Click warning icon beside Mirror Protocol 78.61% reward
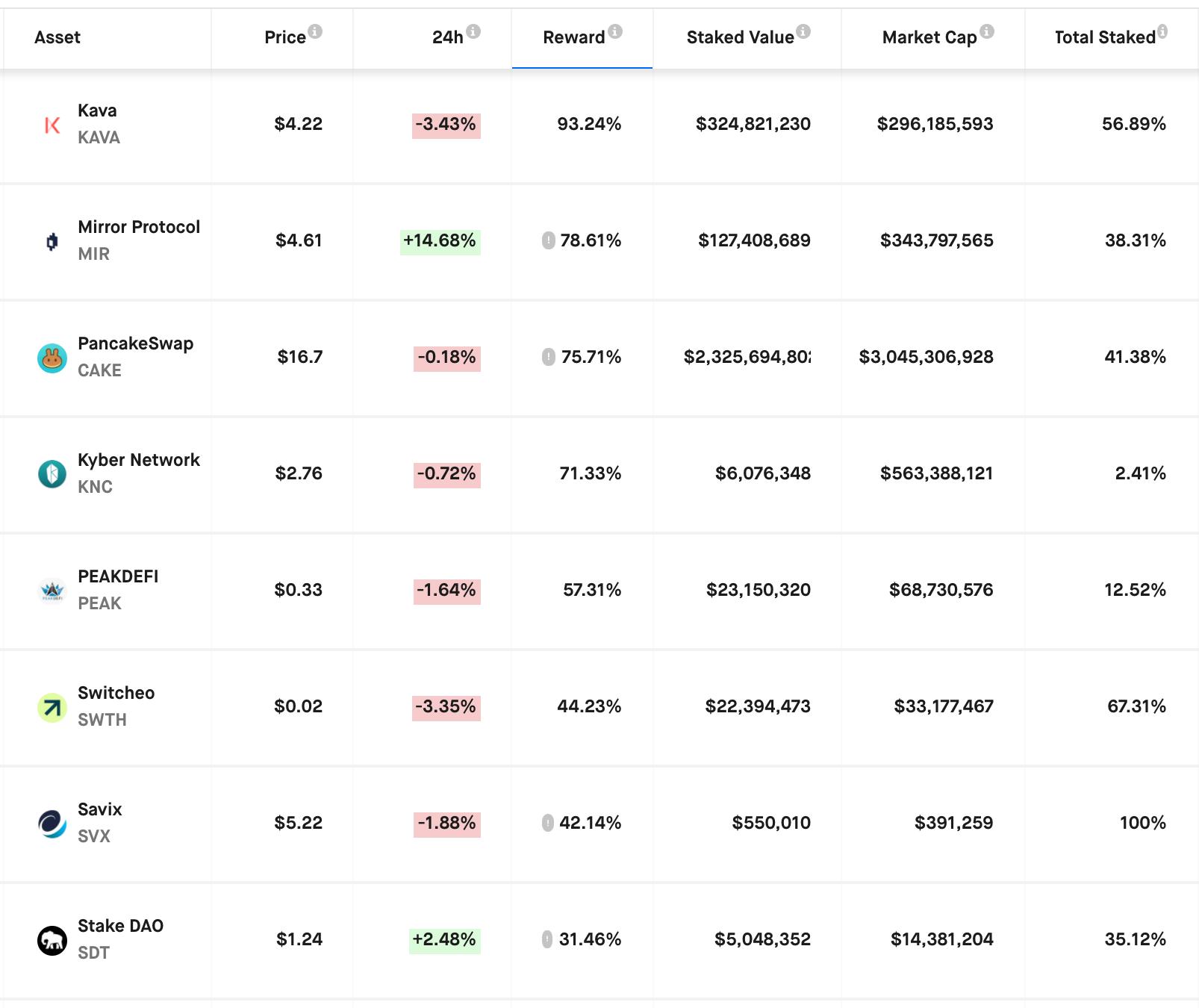This screenshot has width=1199, height=1008. click(x=549, y=240)
